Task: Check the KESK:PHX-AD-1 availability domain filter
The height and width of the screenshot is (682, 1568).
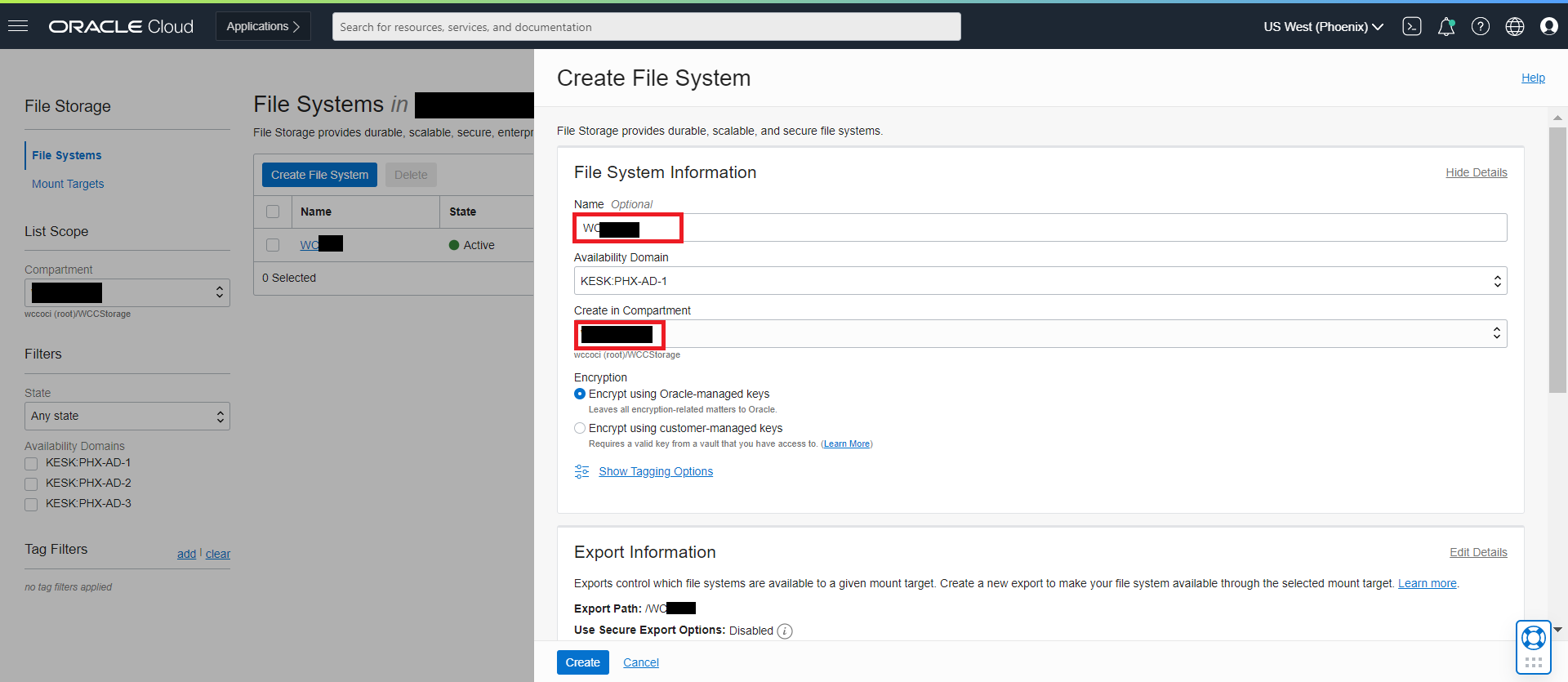Action: click(31, 463)
